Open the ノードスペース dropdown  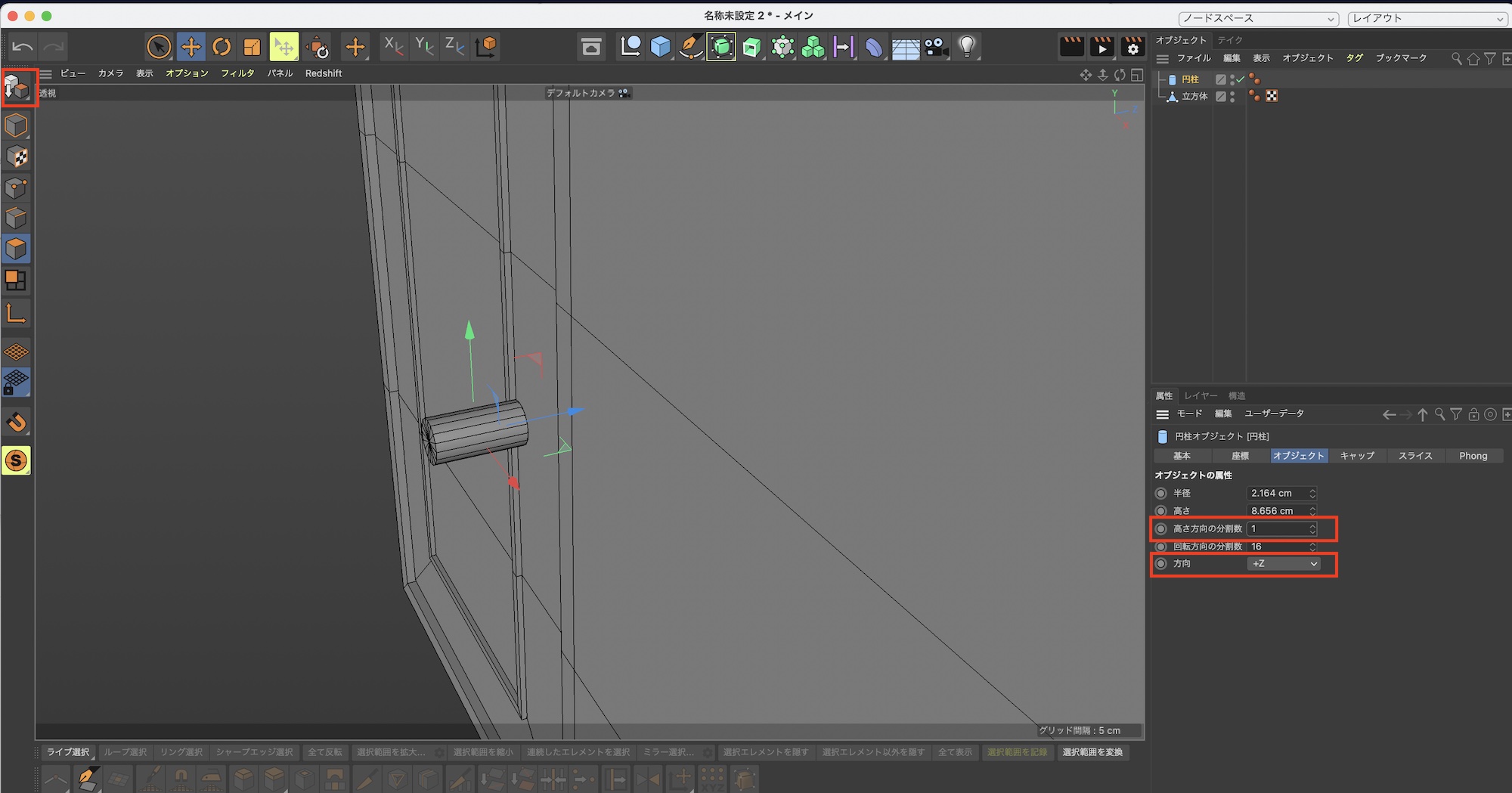point(1258,18)
